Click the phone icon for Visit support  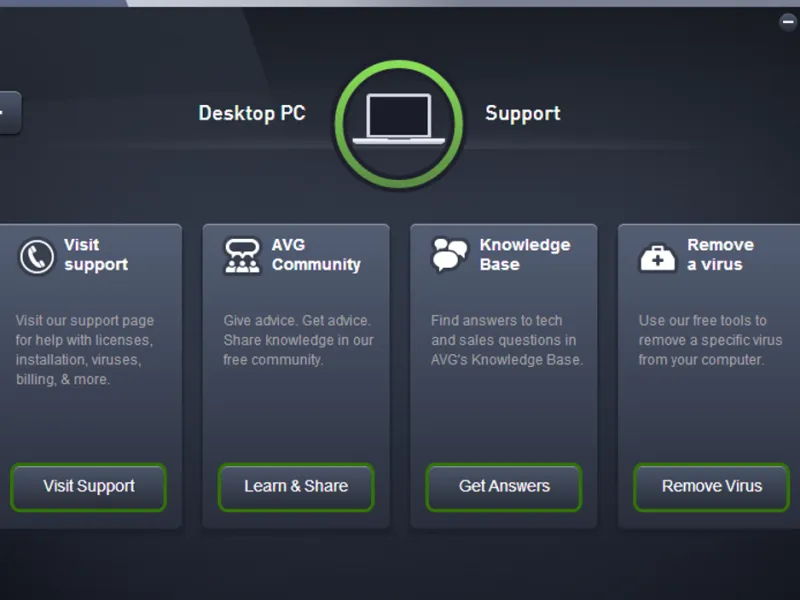click(36, 256)
